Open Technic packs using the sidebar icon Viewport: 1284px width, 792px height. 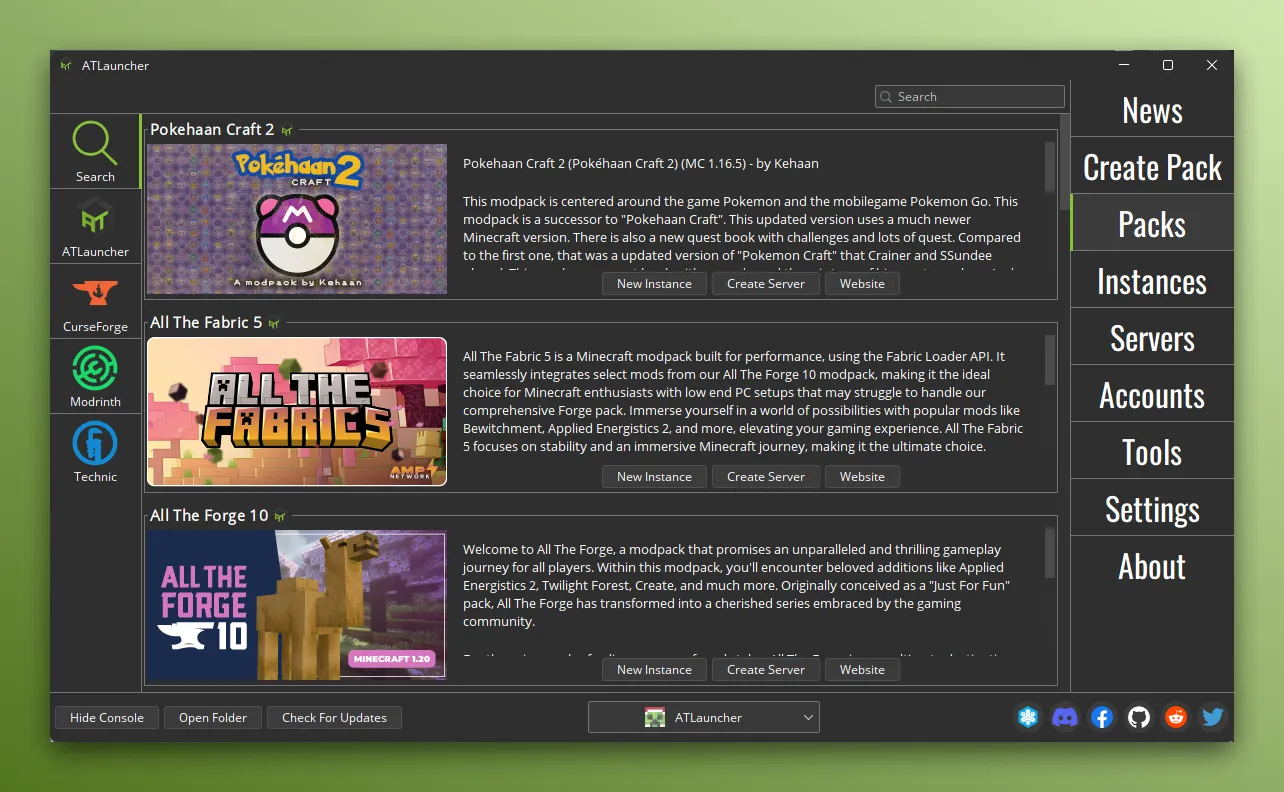click(95, 451)
